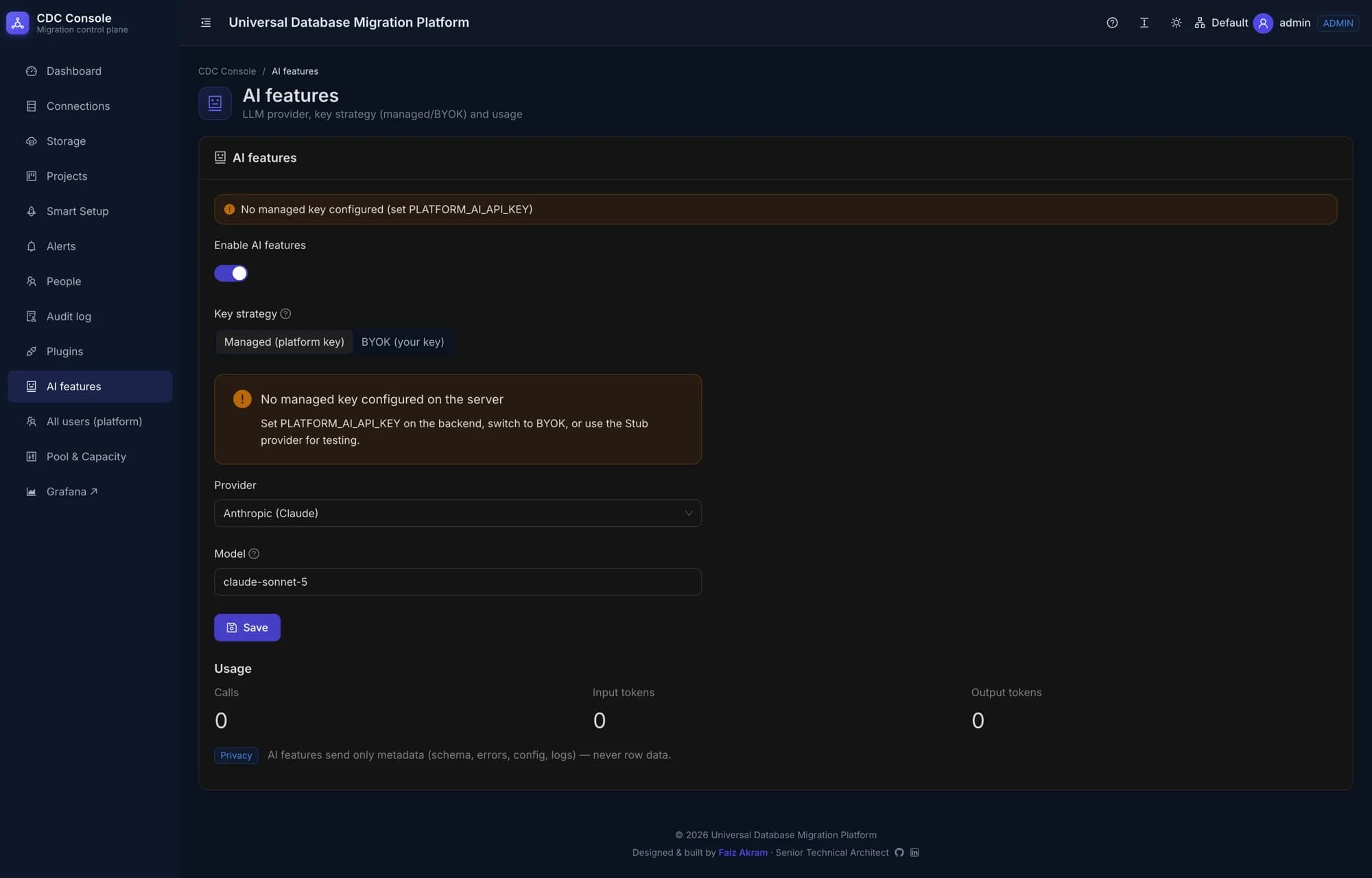Image resolution: width=1372 pixels, height=878 pixels.
Task: Toggle light theme with the sun icon
Action: tap(1176, 23)
